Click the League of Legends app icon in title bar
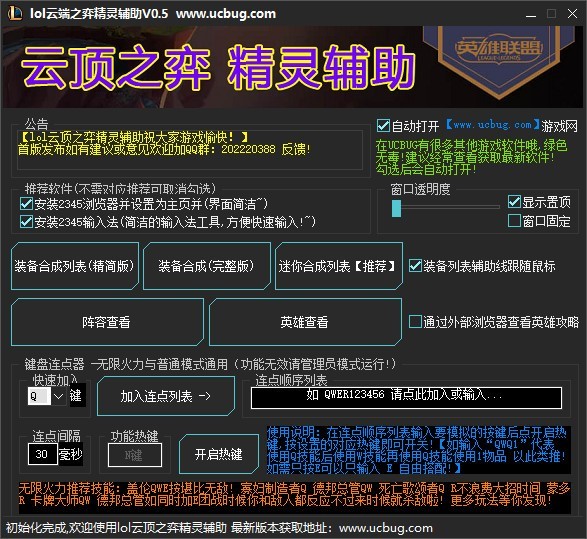This screenshot has height=539, width=587. pos(15,13)
